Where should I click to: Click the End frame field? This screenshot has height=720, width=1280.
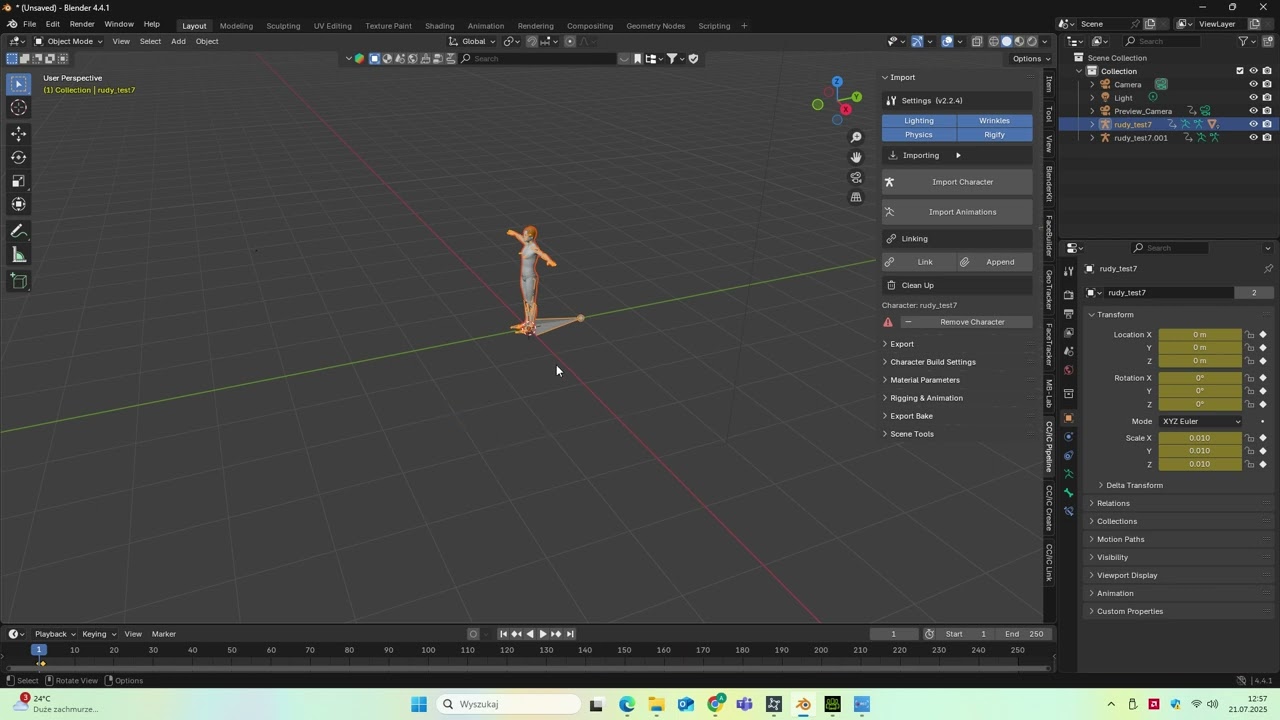point(1025,634)
